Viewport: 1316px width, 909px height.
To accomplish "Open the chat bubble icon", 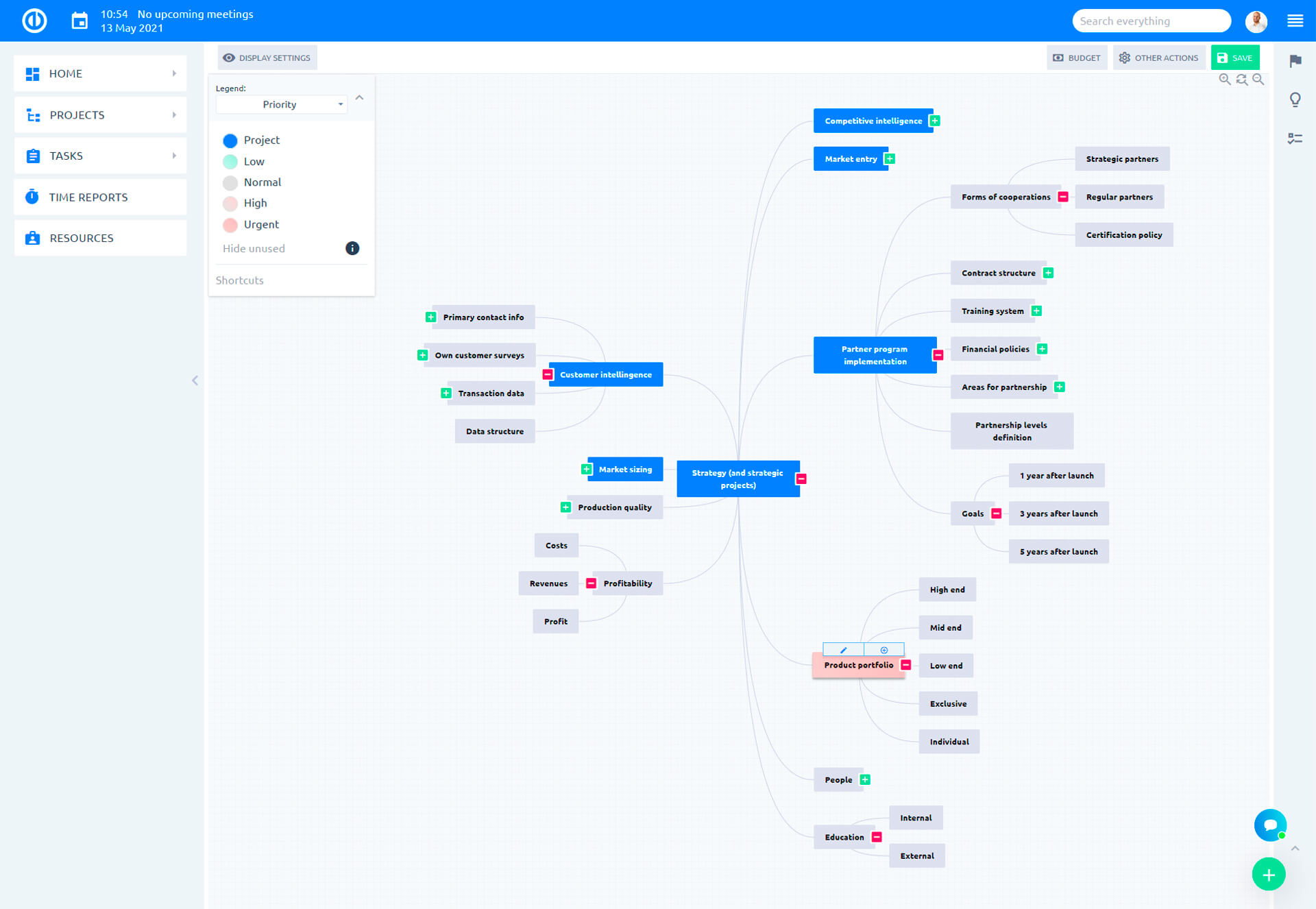I will click(x=1269, y=825).
